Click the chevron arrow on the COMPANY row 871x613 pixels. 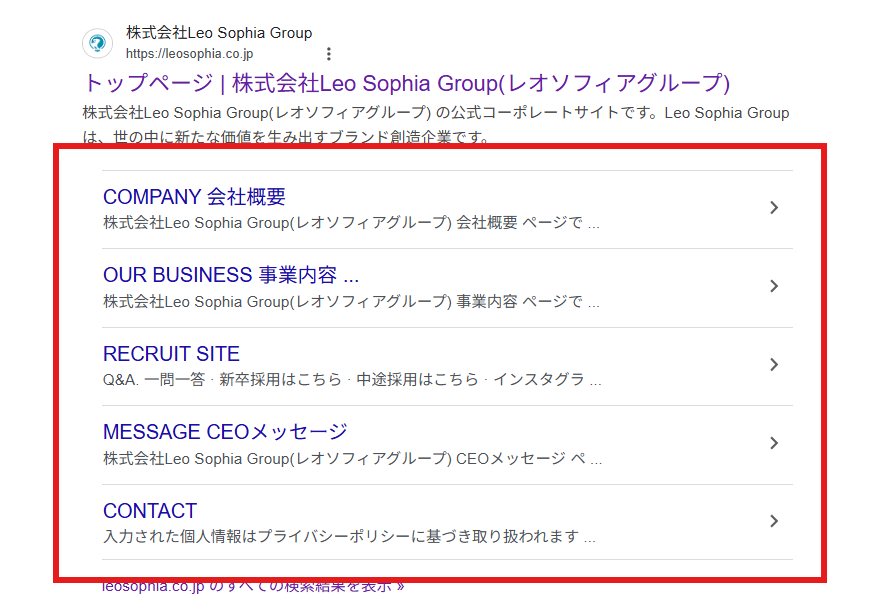coord(774,208)
